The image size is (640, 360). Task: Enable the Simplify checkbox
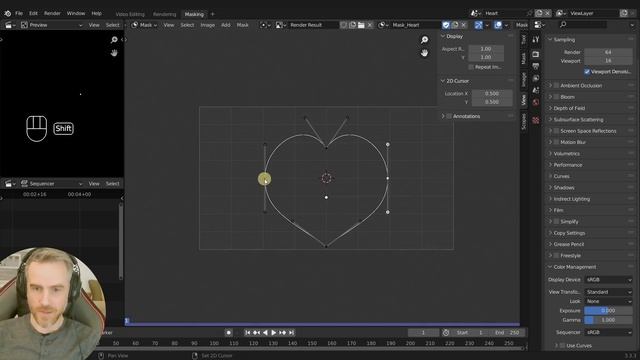coord(556,222)
